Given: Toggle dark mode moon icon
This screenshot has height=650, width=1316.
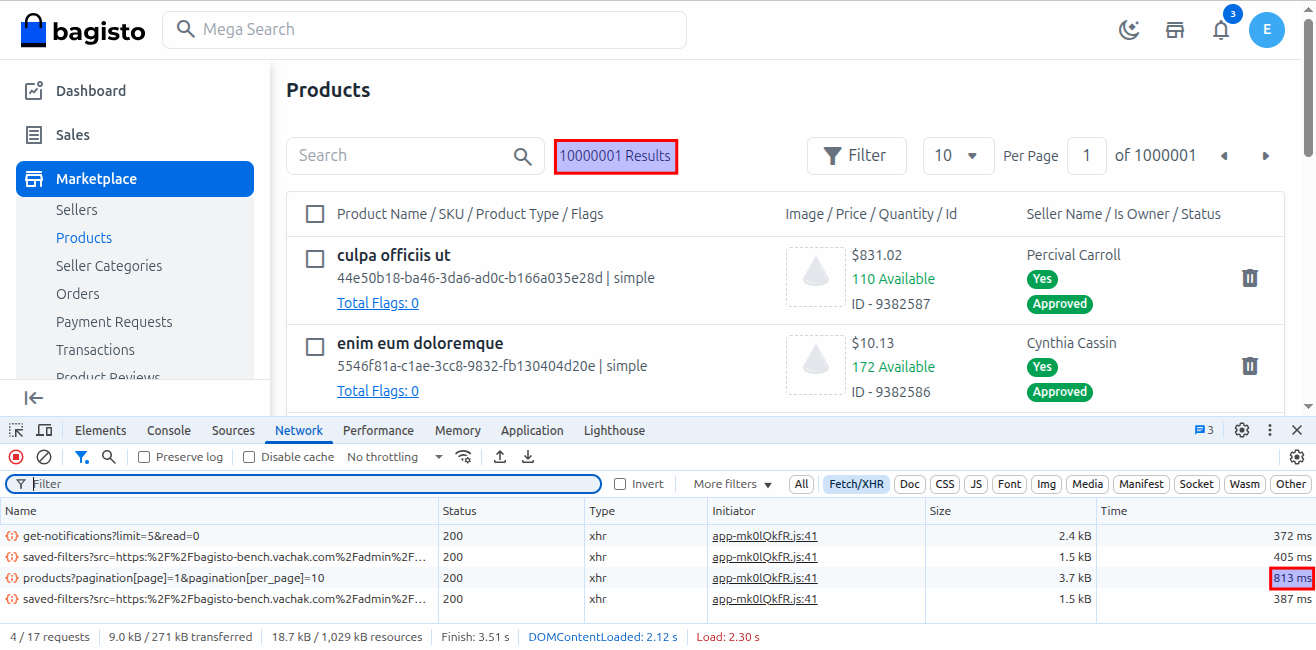Looking at the screenshot, I should coord(1129,30).
